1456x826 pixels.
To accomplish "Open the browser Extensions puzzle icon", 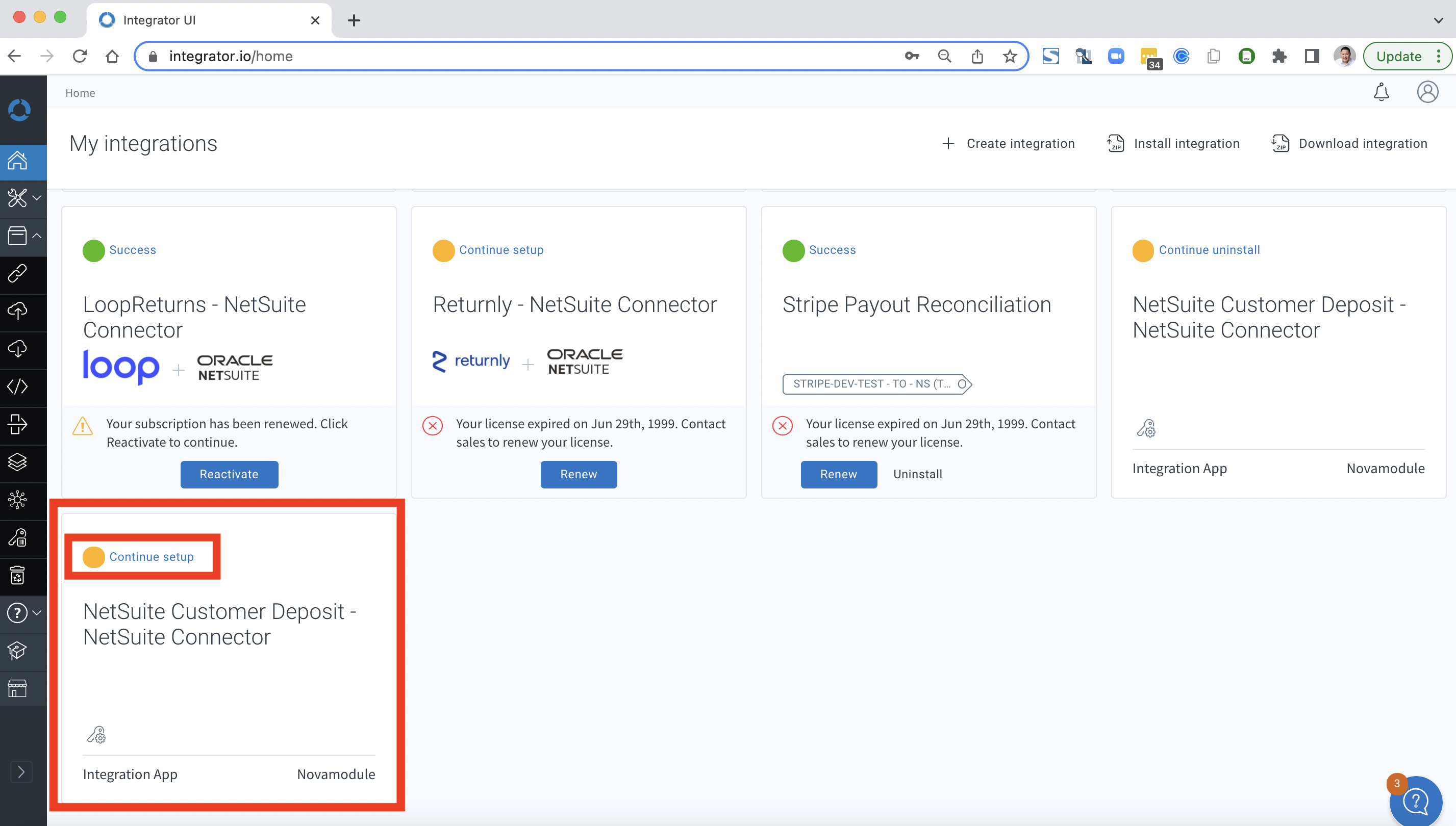I will [1279, 56].
